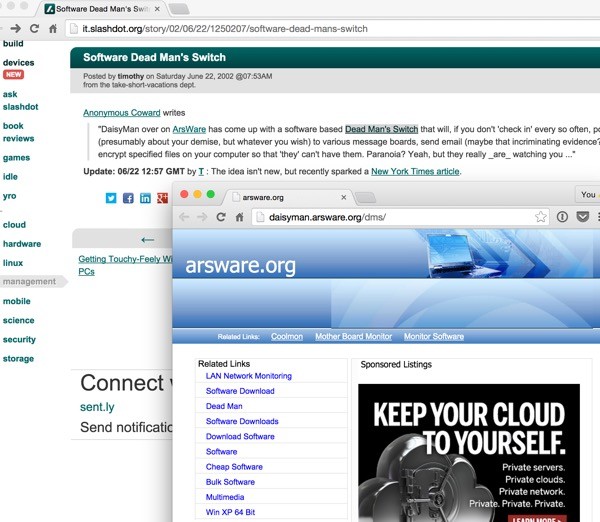Click the forward arrow in the Slashdot window
600x522 pixels.
pos(15,28)
